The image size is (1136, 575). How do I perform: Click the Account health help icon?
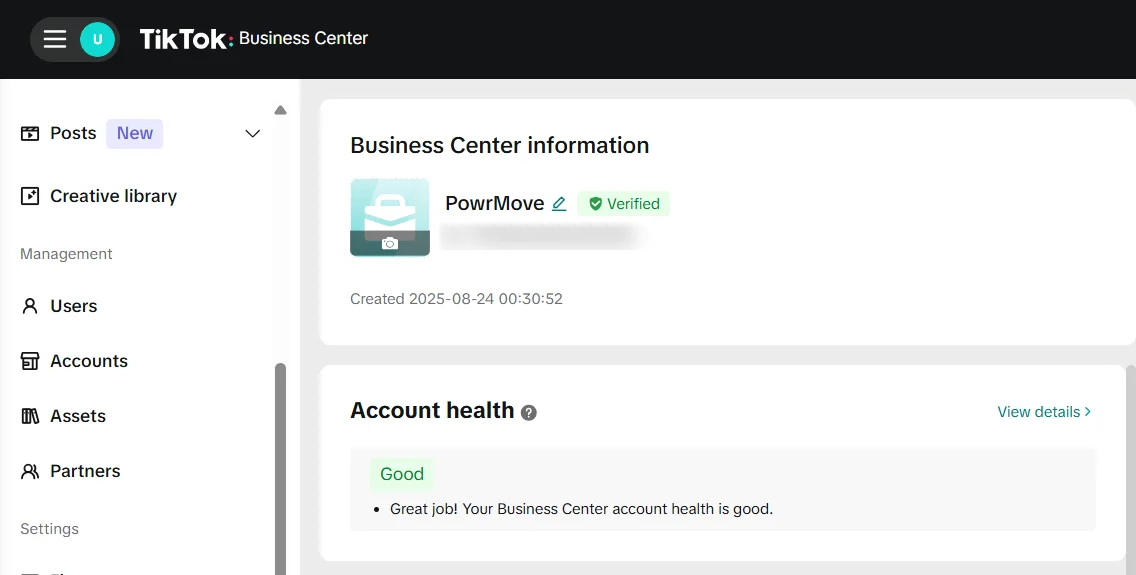click(x=529, y=413)
